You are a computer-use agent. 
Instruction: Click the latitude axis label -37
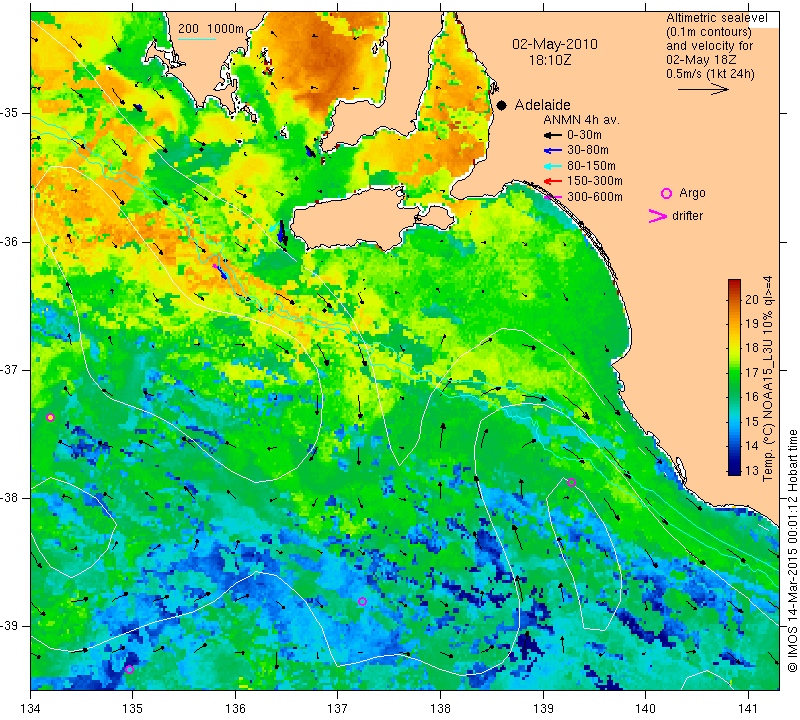click(x=9, y=369)
